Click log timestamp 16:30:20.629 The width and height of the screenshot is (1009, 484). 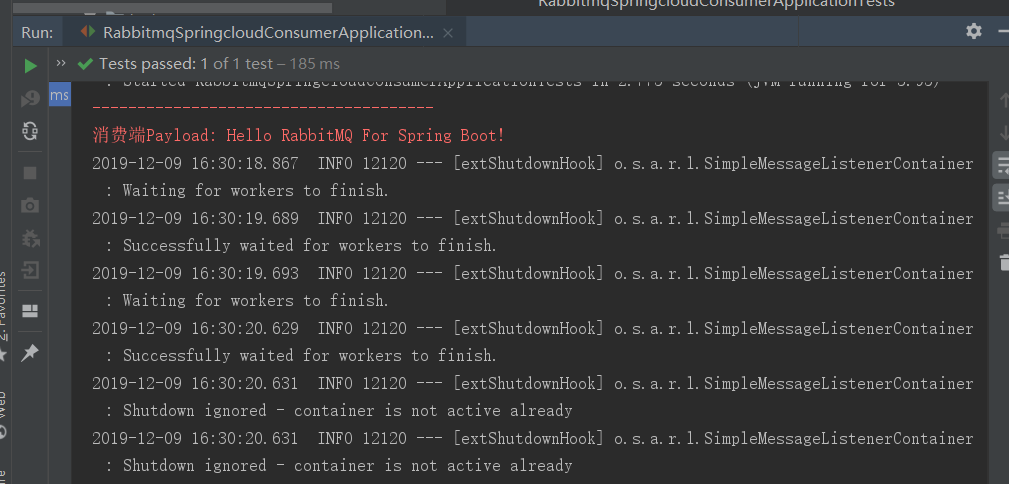click(x=245, y=328)
